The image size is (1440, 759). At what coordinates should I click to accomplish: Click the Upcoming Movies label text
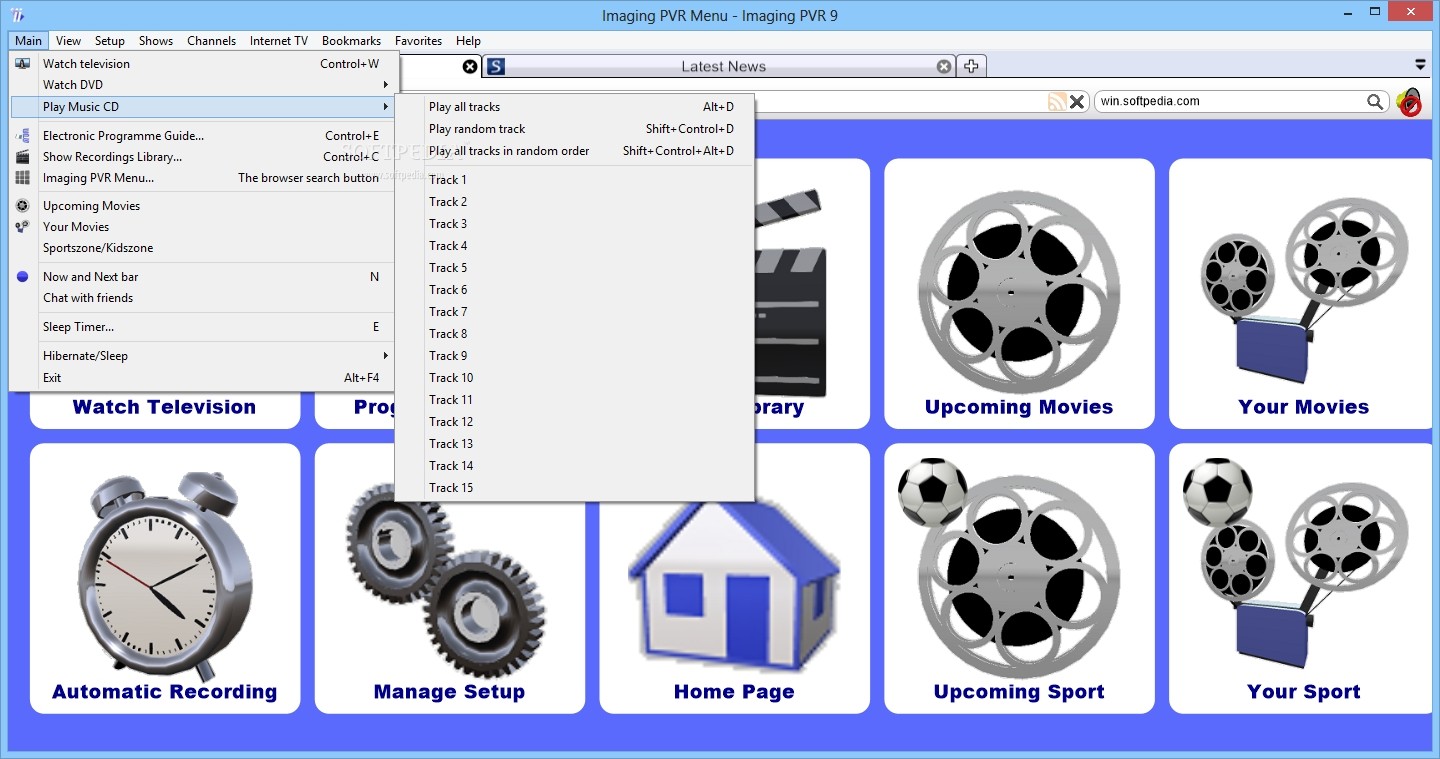[x=1019, y=407]
